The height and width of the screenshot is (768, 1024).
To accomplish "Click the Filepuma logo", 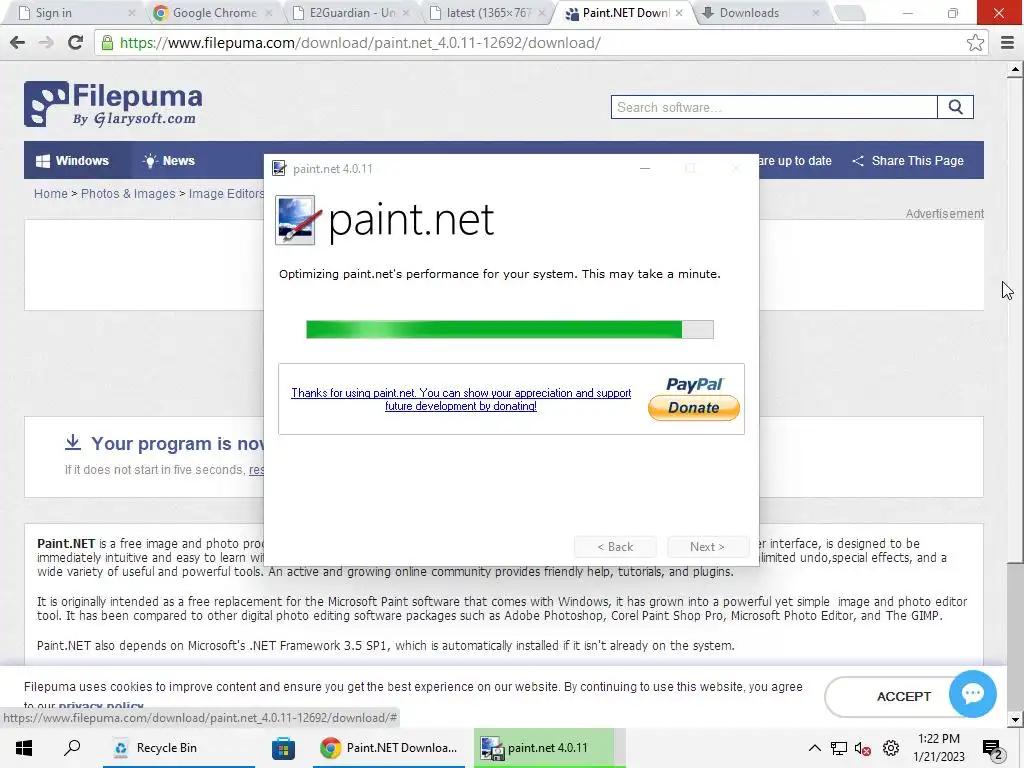I will coord(113,104).
